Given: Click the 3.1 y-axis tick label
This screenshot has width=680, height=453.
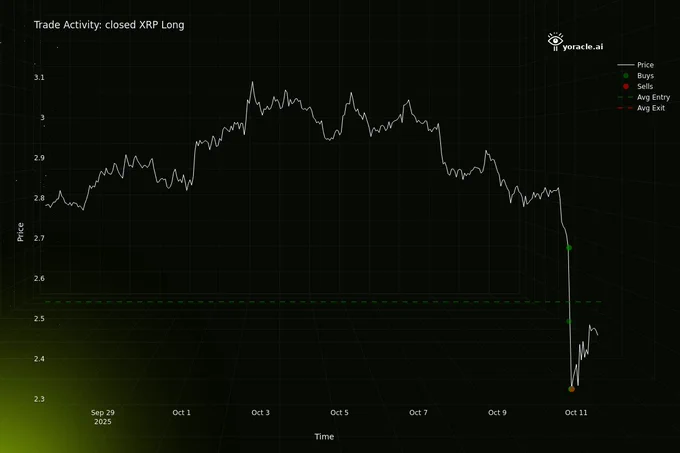Looking at the screenshot, I should pyautogui.click(x=39, y=77).
